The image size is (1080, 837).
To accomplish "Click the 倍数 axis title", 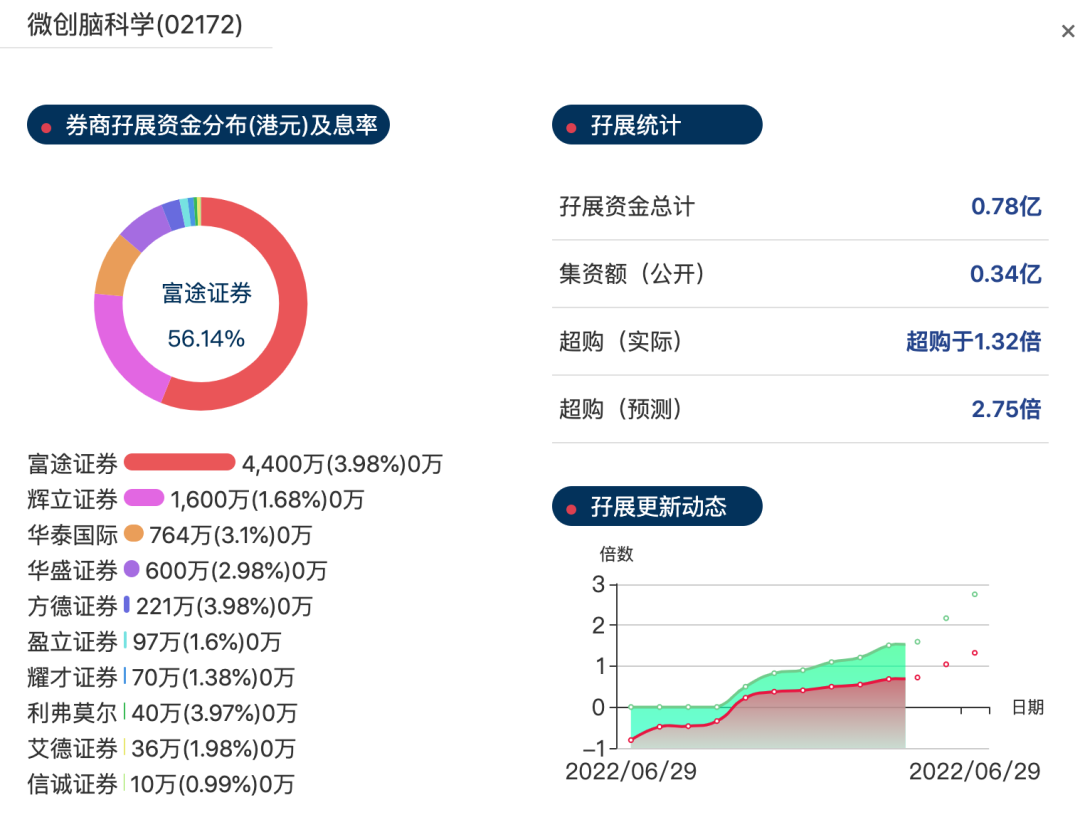I will [616, 554].
